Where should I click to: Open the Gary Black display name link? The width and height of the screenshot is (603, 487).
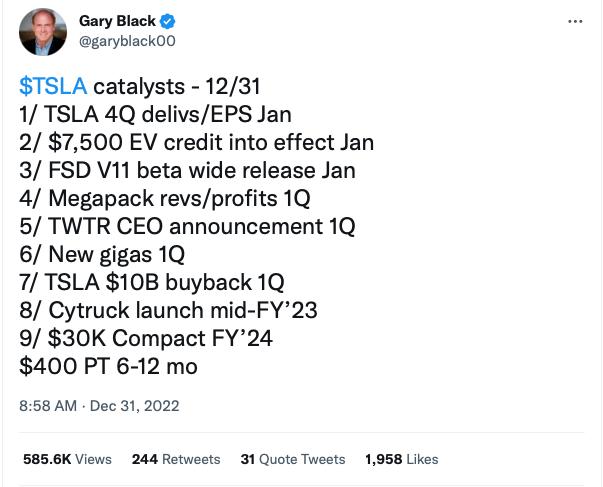116,20
